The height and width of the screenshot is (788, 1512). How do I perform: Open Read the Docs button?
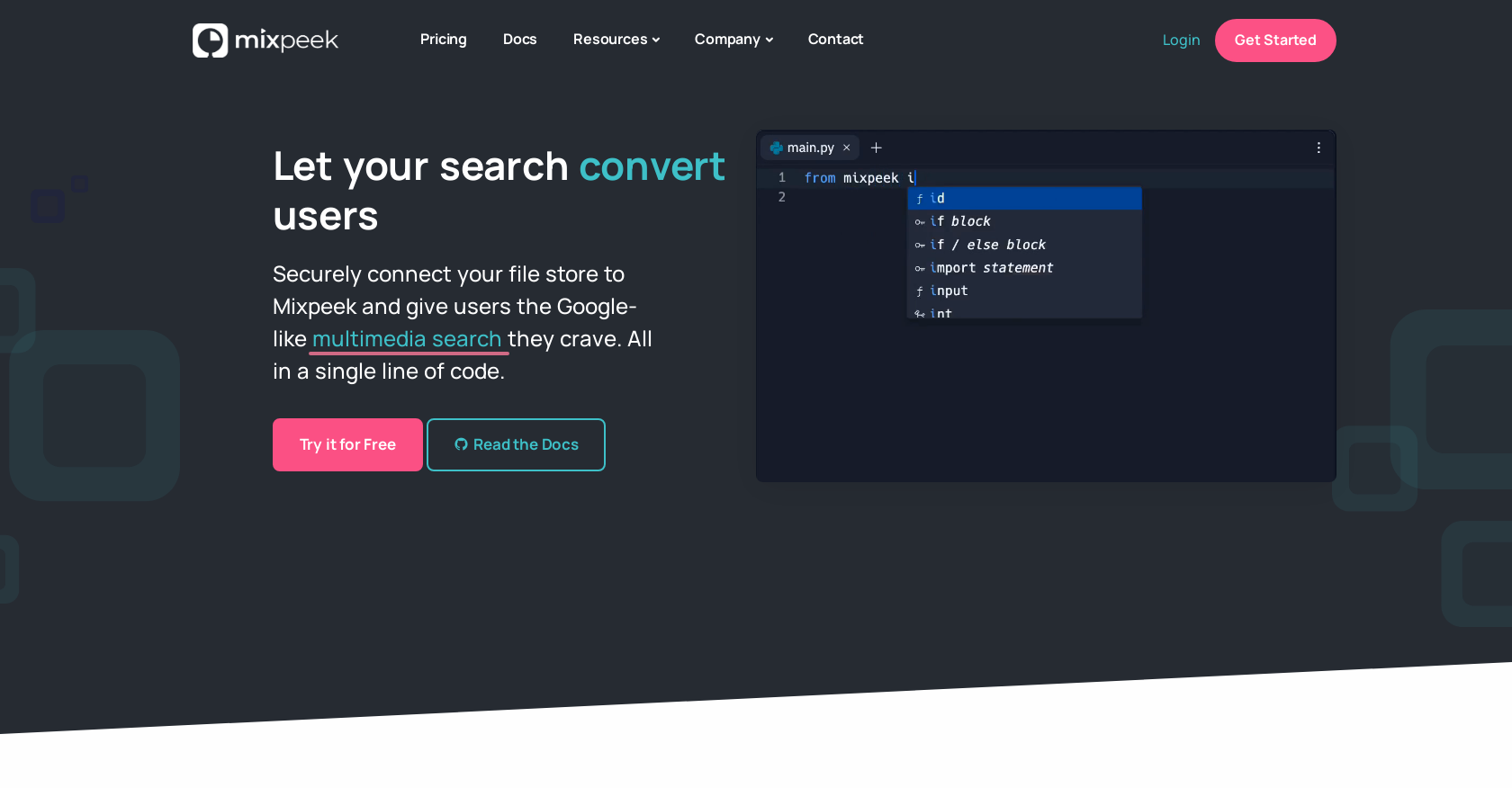pos(516,444)
